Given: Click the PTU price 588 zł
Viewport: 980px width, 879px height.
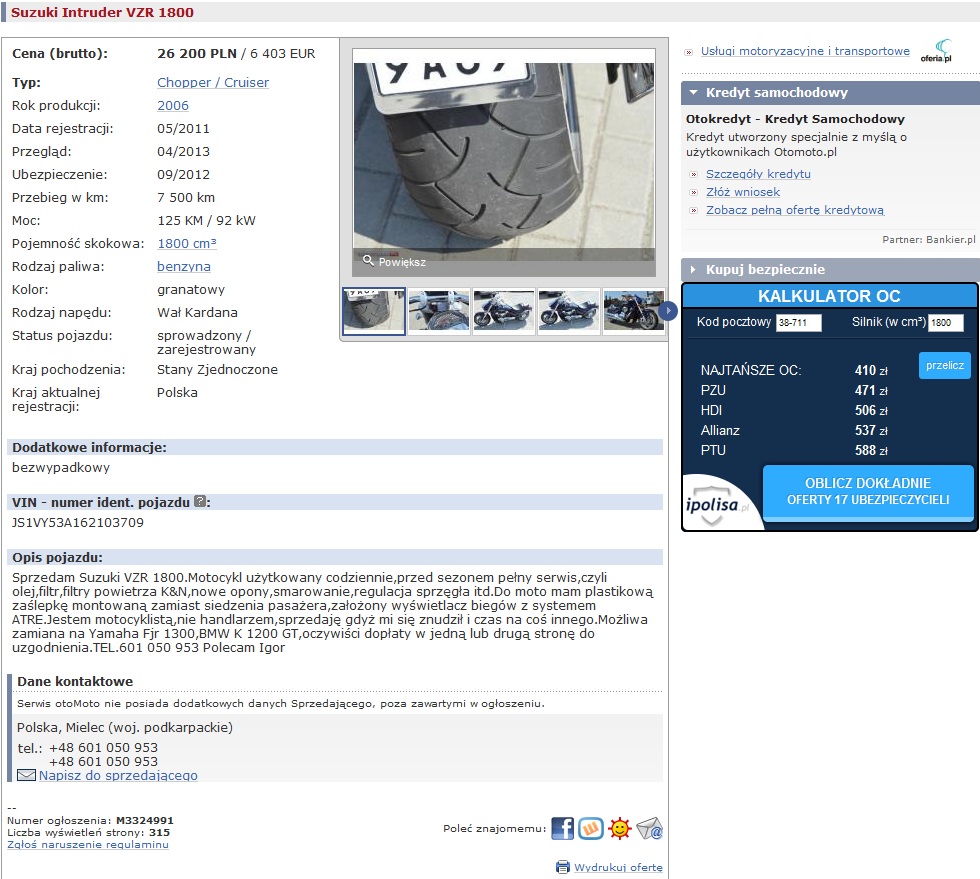Looking at the screenshot, I should point(871,450).
